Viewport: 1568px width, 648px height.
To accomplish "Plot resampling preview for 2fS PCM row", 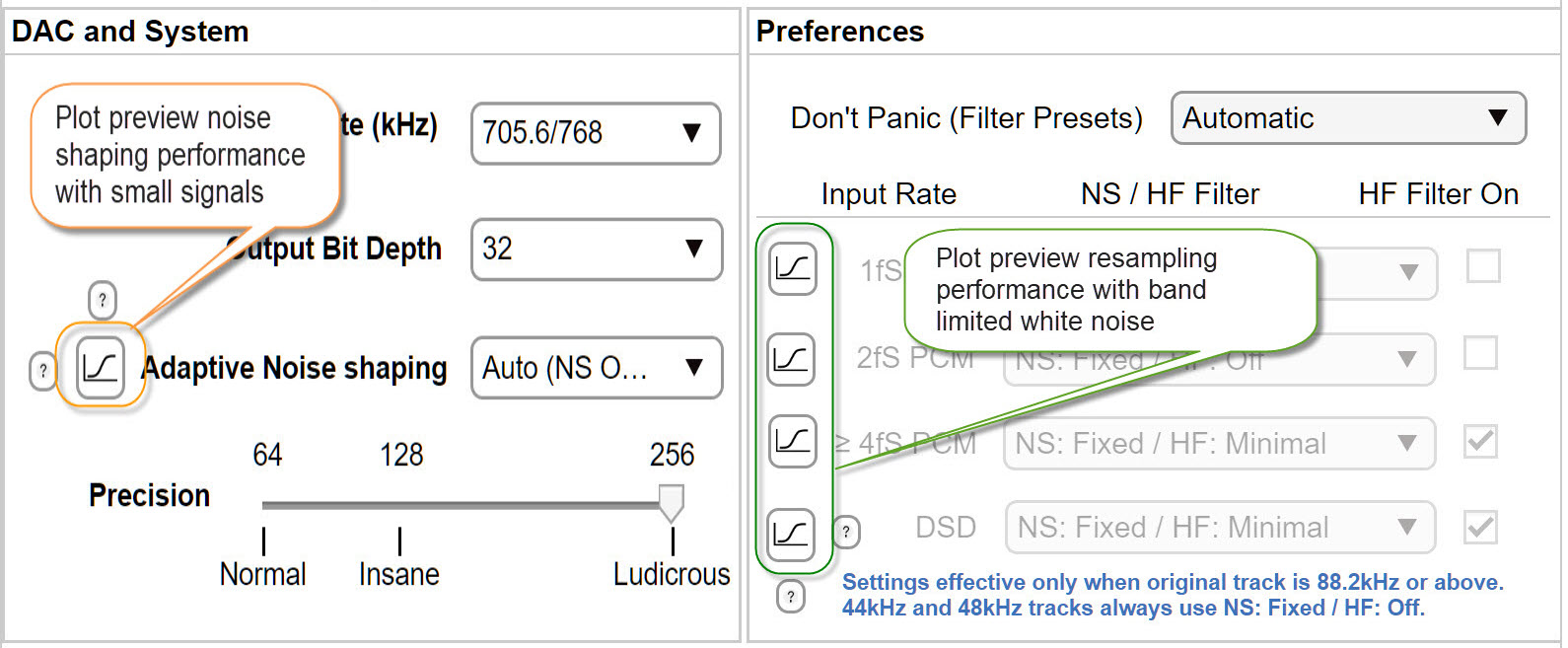I will click(x=792, y=358).
